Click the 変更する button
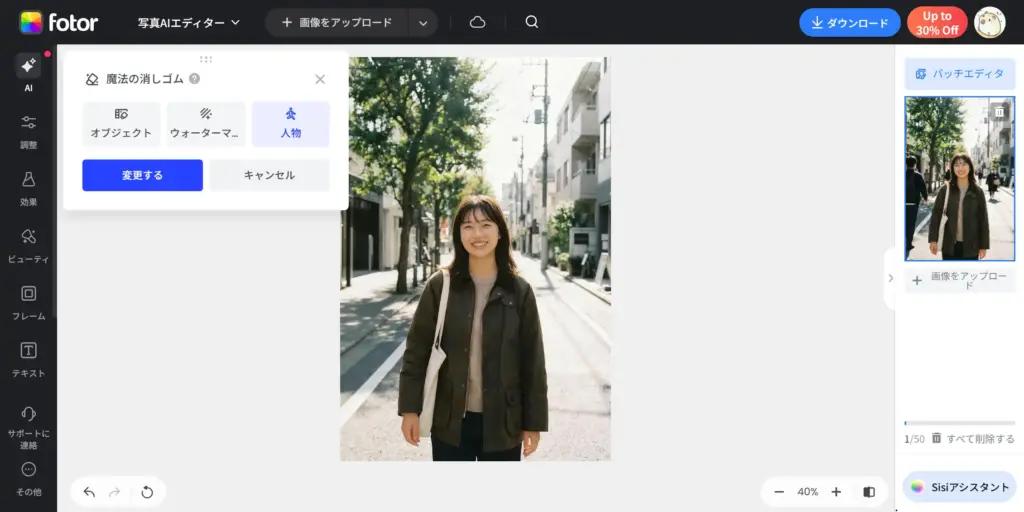Viewport: 1024px width, 512px height. 142,175
